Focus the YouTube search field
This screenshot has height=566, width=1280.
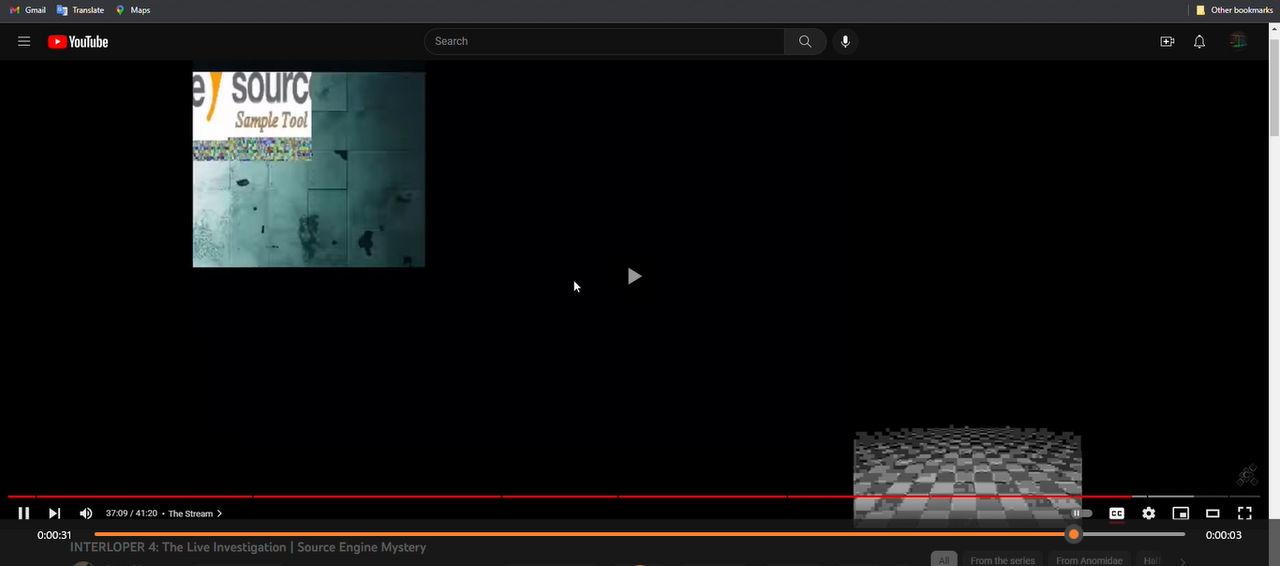(x=604, y=41)
